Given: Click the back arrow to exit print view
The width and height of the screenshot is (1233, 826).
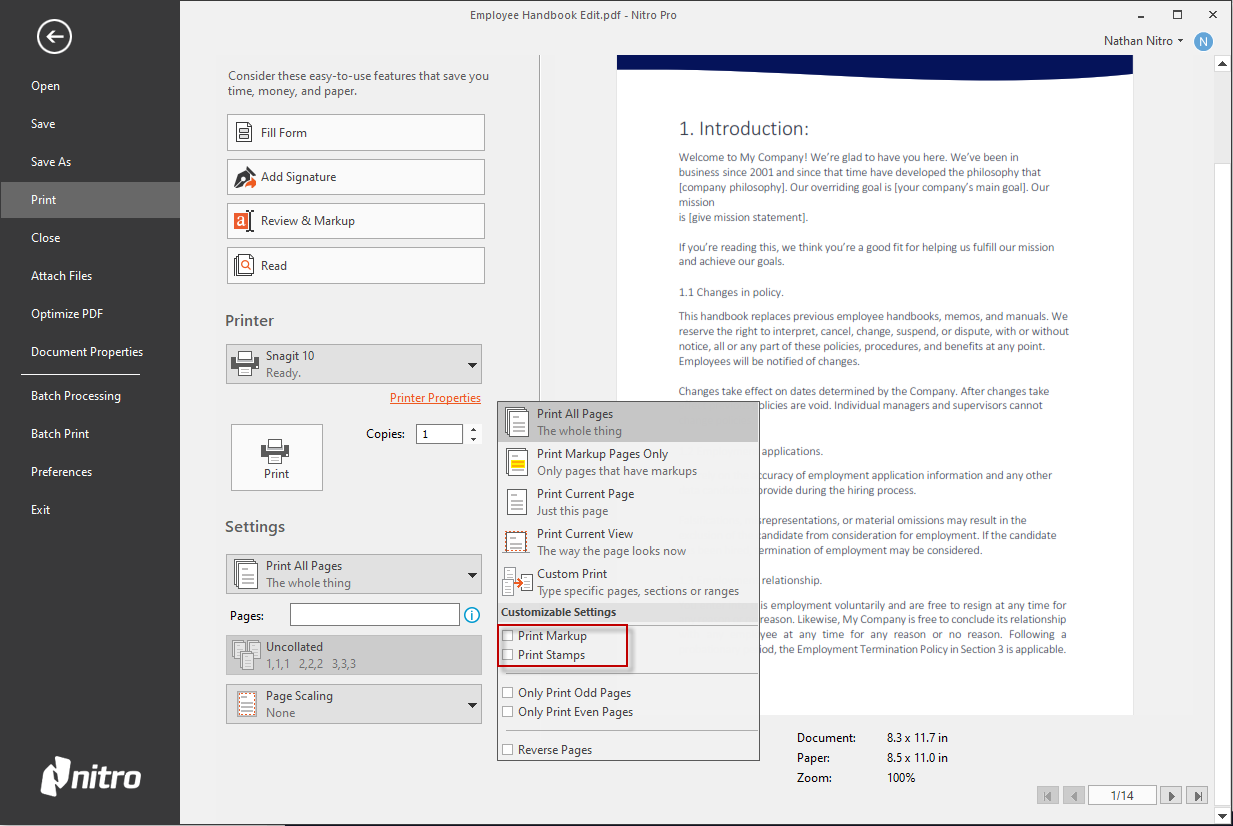Looking at the screenshot, I should (54, 36).
